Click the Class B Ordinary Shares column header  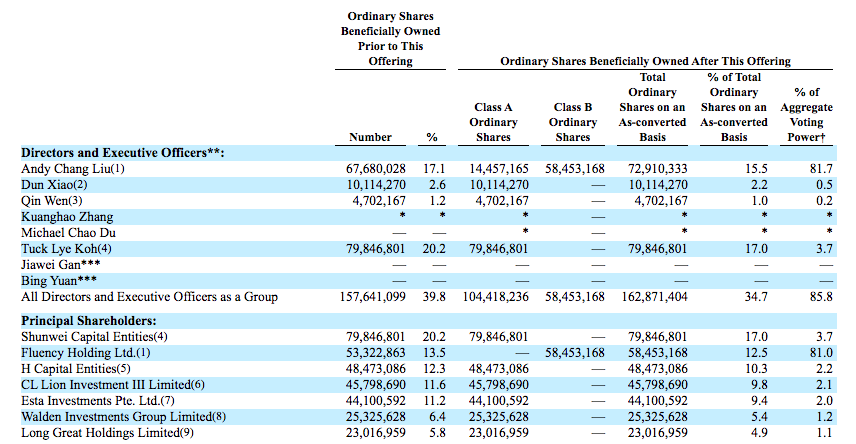[574, 122]
